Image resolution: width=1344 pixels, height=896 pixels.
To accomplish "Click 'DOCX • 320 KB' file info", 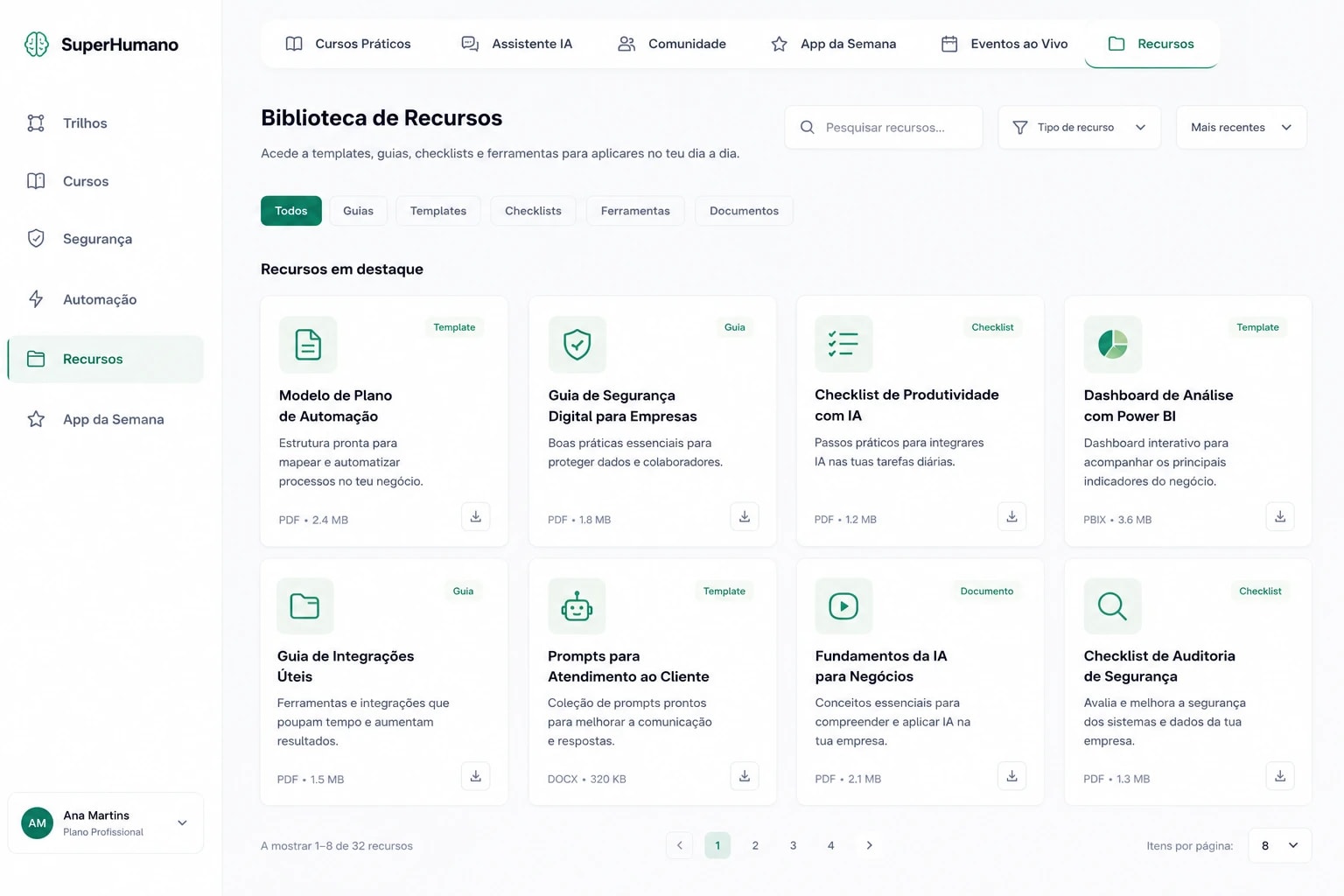I will pos(587,779).
